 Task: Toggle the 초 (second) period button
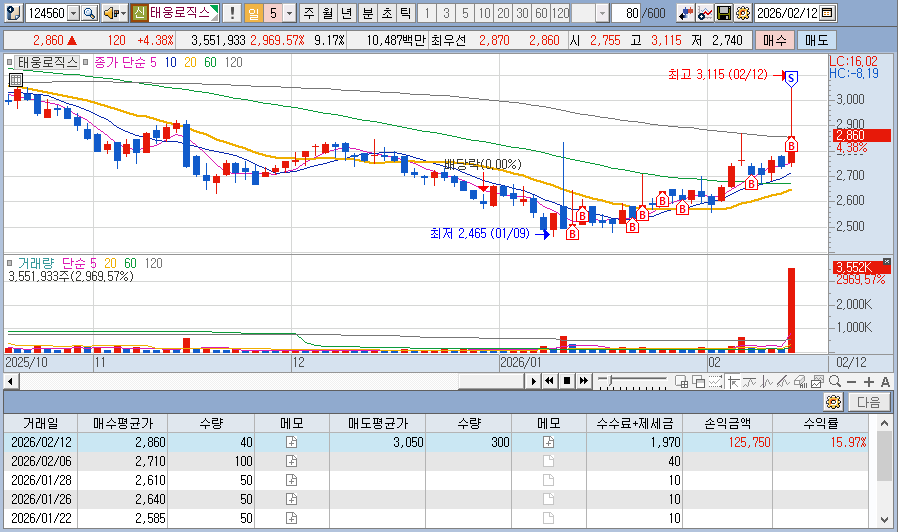387,13
